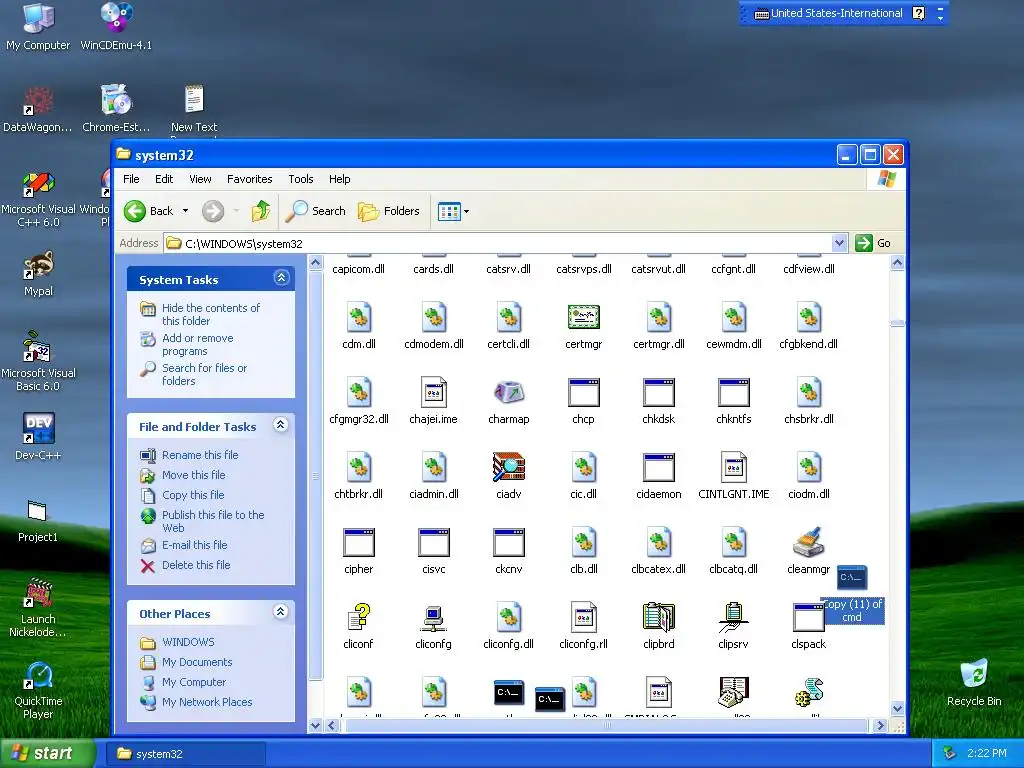The height and width of the screenshot is (768, 1024).
Task: Open the Tools menu
Action: pyautogui.click(x=300, y=179)
